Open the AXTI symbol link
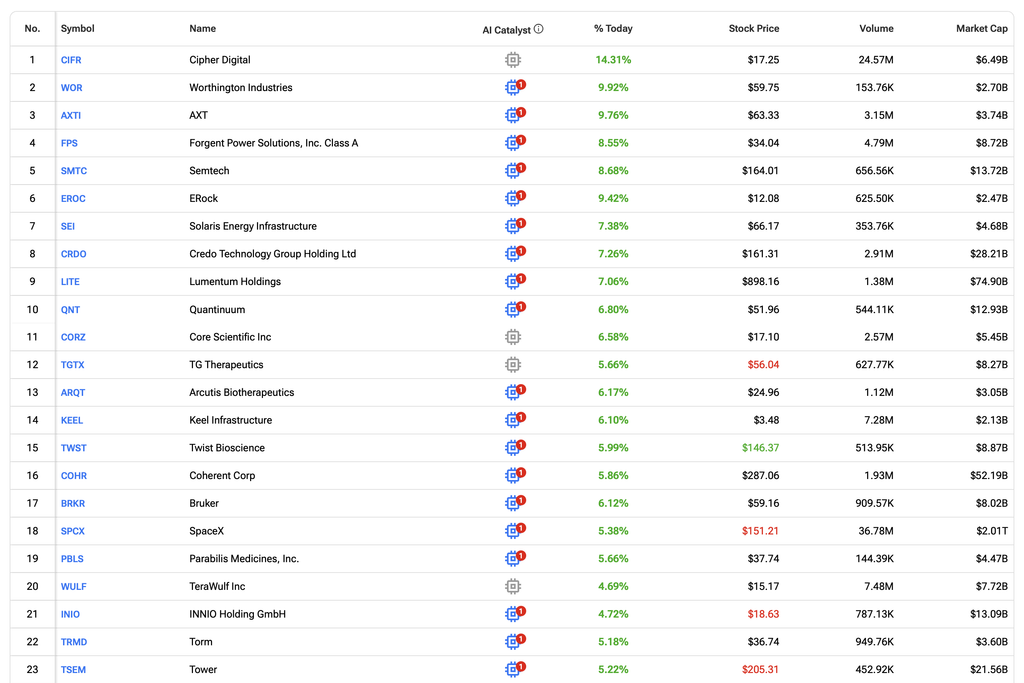This screenshot has height=683, width=1024. [71, 116]
